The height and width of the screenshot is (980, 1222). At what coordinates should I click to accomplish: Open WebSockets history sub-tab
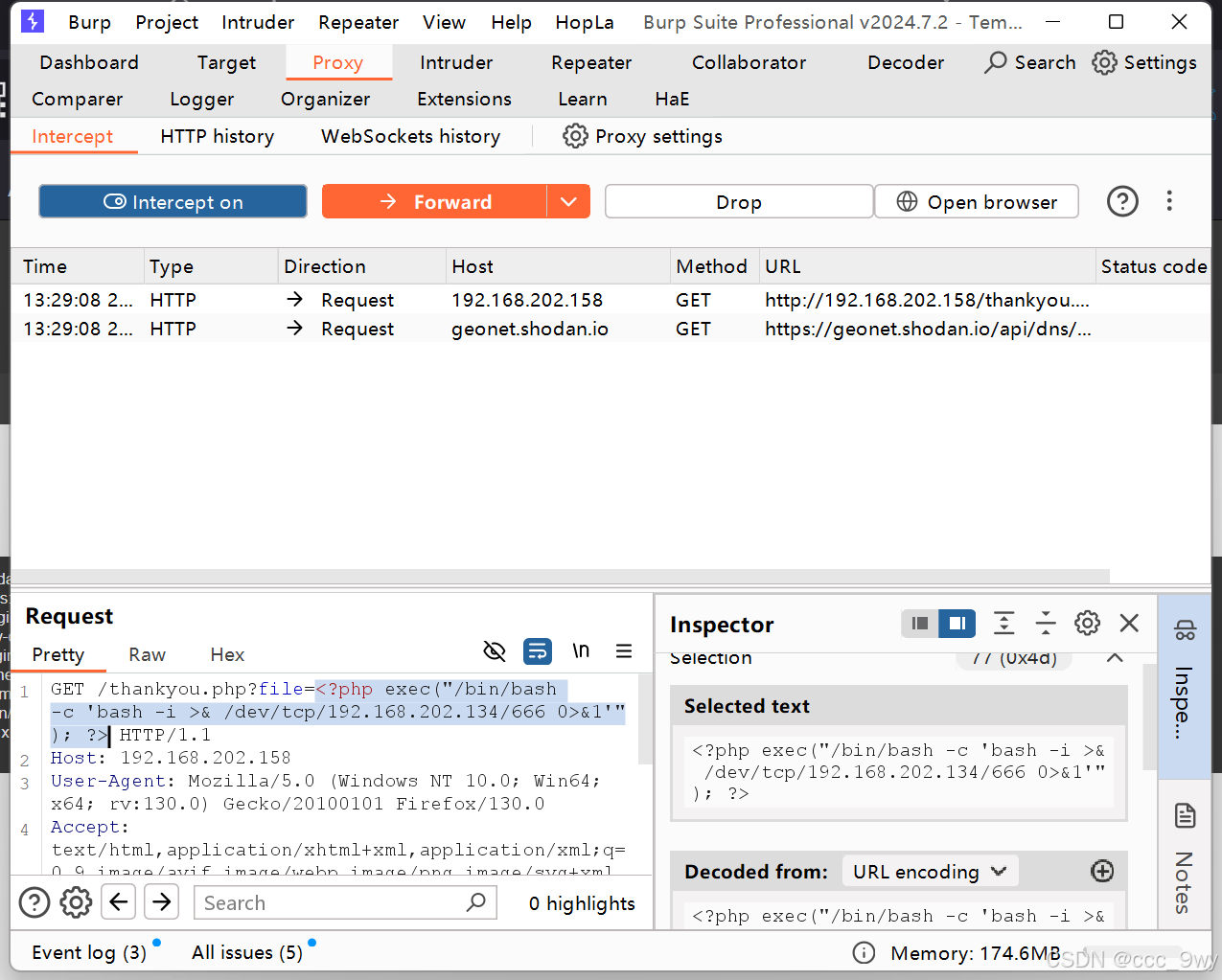click(x=410, y=136)
